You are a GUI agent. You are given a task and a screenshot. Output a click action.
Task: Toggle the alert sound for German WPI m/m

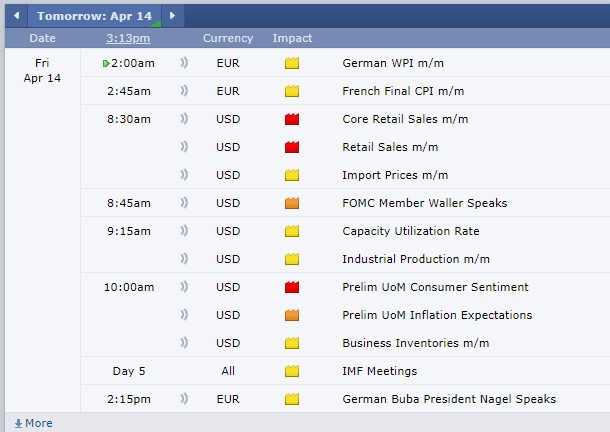click(184, 63)
